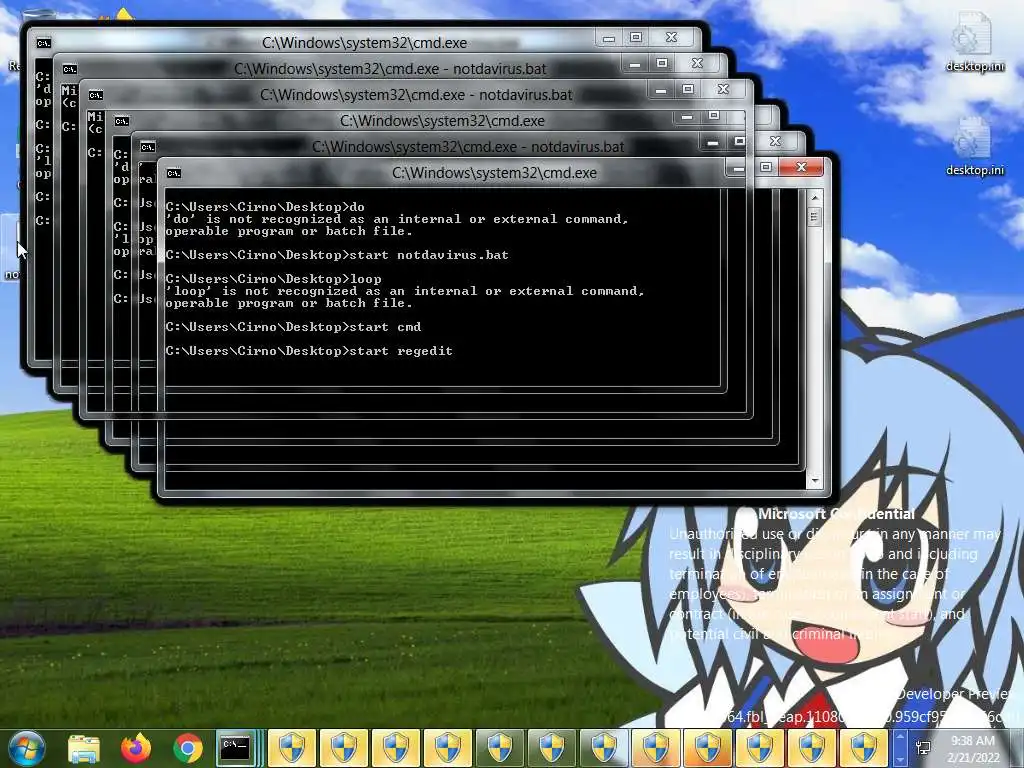Click the scroll thumb in the front cmd window
Image resolution: width=1024 pixels, height=768 pixels.
click(814, 216)
